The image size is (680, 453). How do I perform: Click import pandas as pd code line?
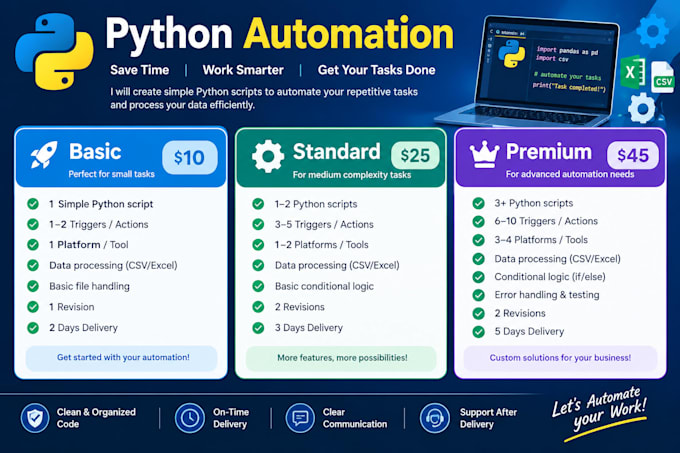point(567,50)
